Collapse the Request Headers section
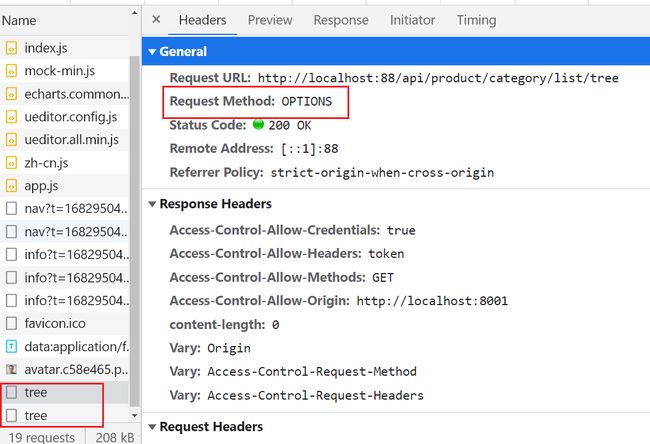 152,427
